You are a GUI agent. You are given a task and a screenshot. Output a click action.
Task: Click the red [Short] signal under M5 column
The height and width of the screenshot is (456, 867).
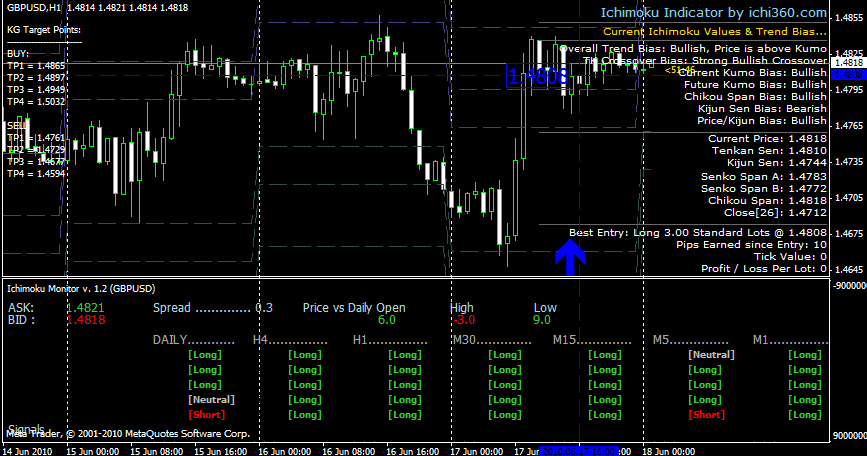coord(707,415)
